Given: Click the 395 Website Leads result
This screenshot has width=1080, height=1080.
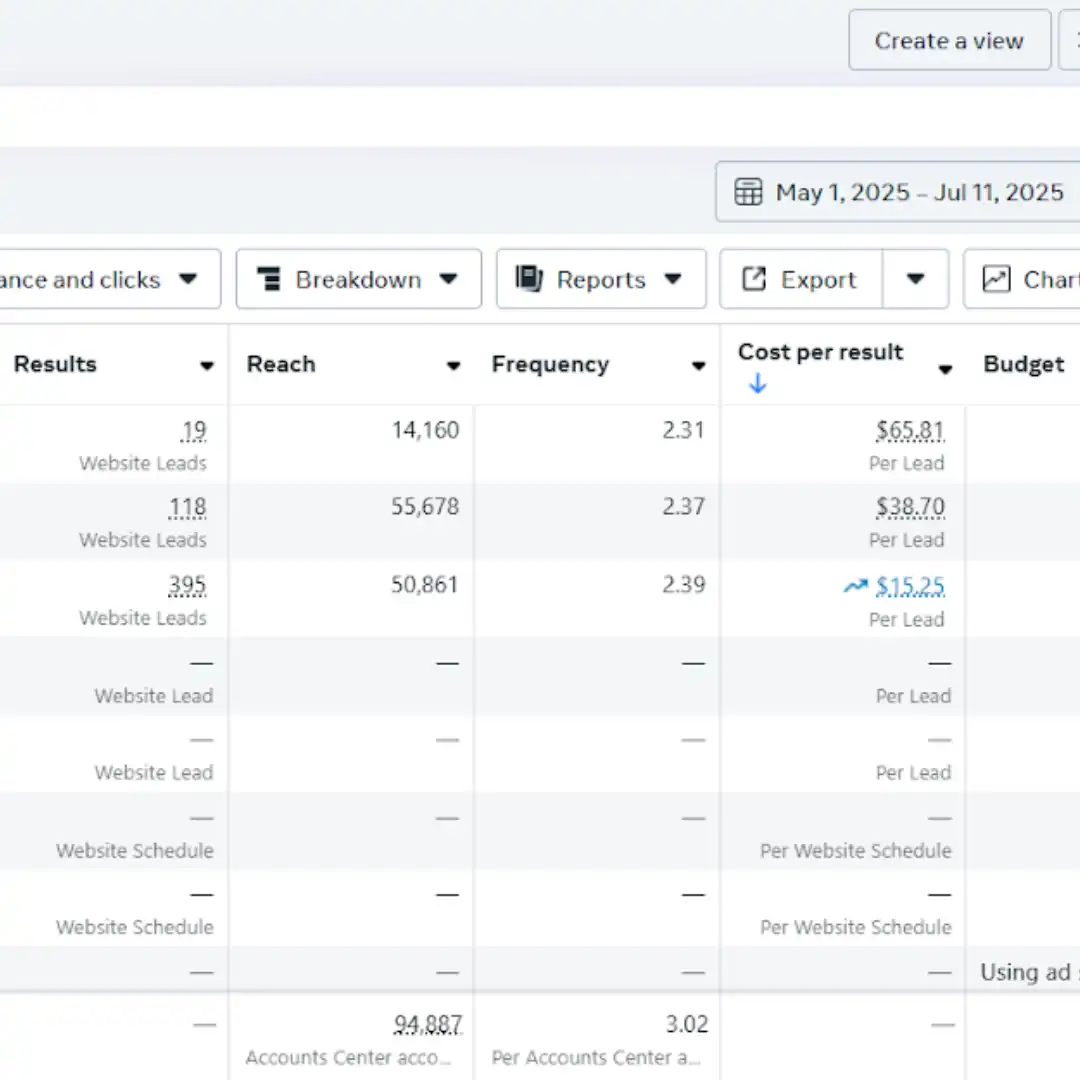Looking at the screenshot, I should pyautogui.click(x=187, y=586).
